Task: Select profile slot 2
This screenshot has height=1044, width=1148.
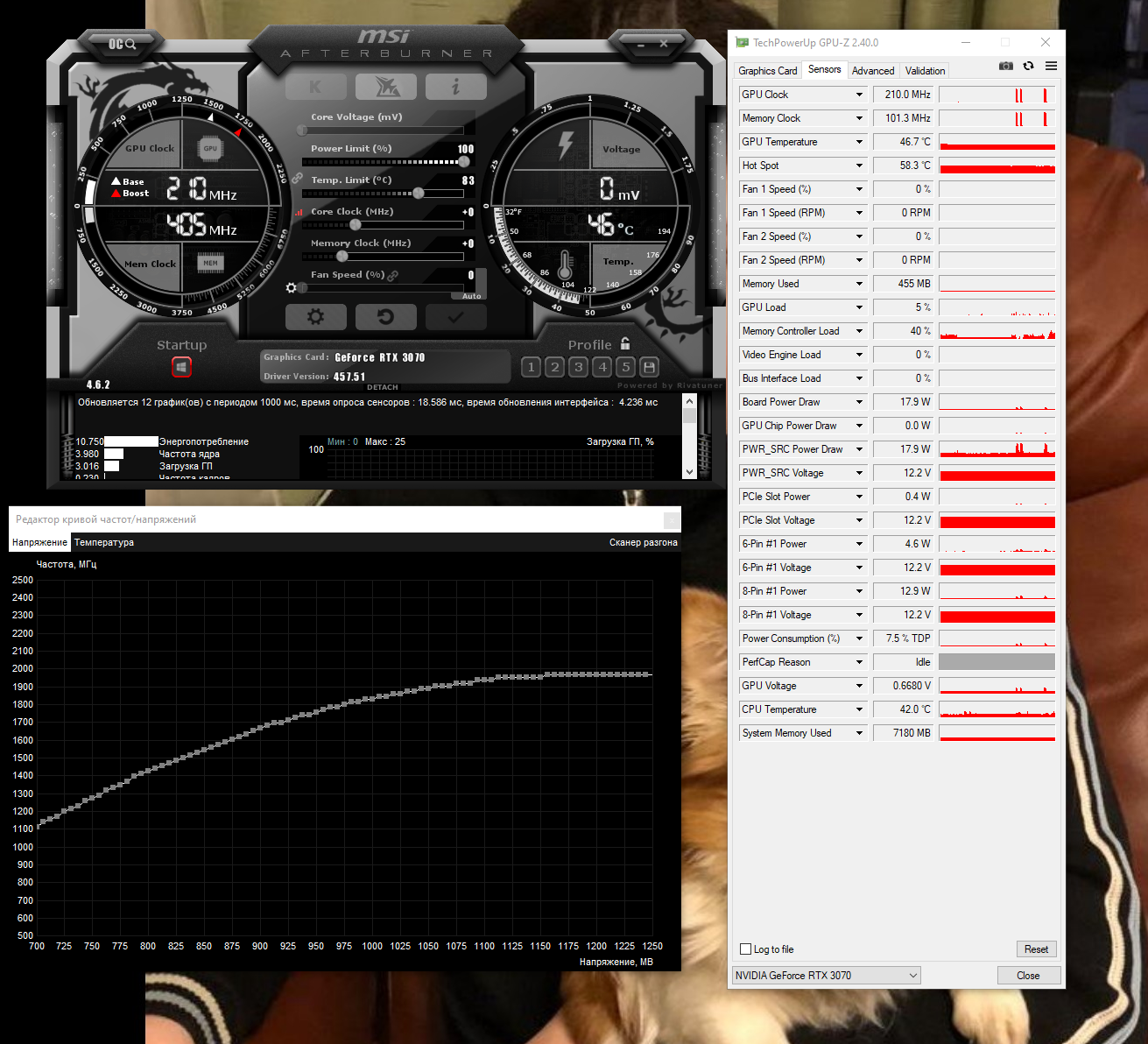Action: (x=554, y=367)
